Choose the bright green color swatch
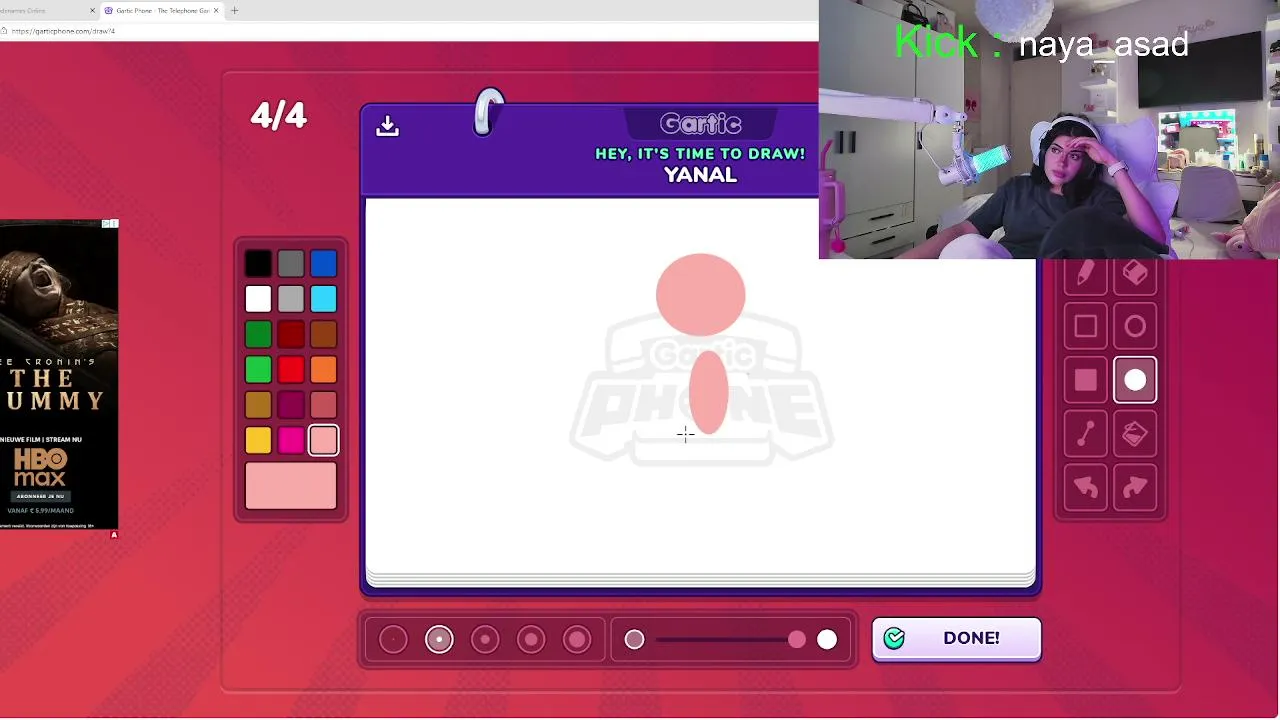 [x=258, y=370]
